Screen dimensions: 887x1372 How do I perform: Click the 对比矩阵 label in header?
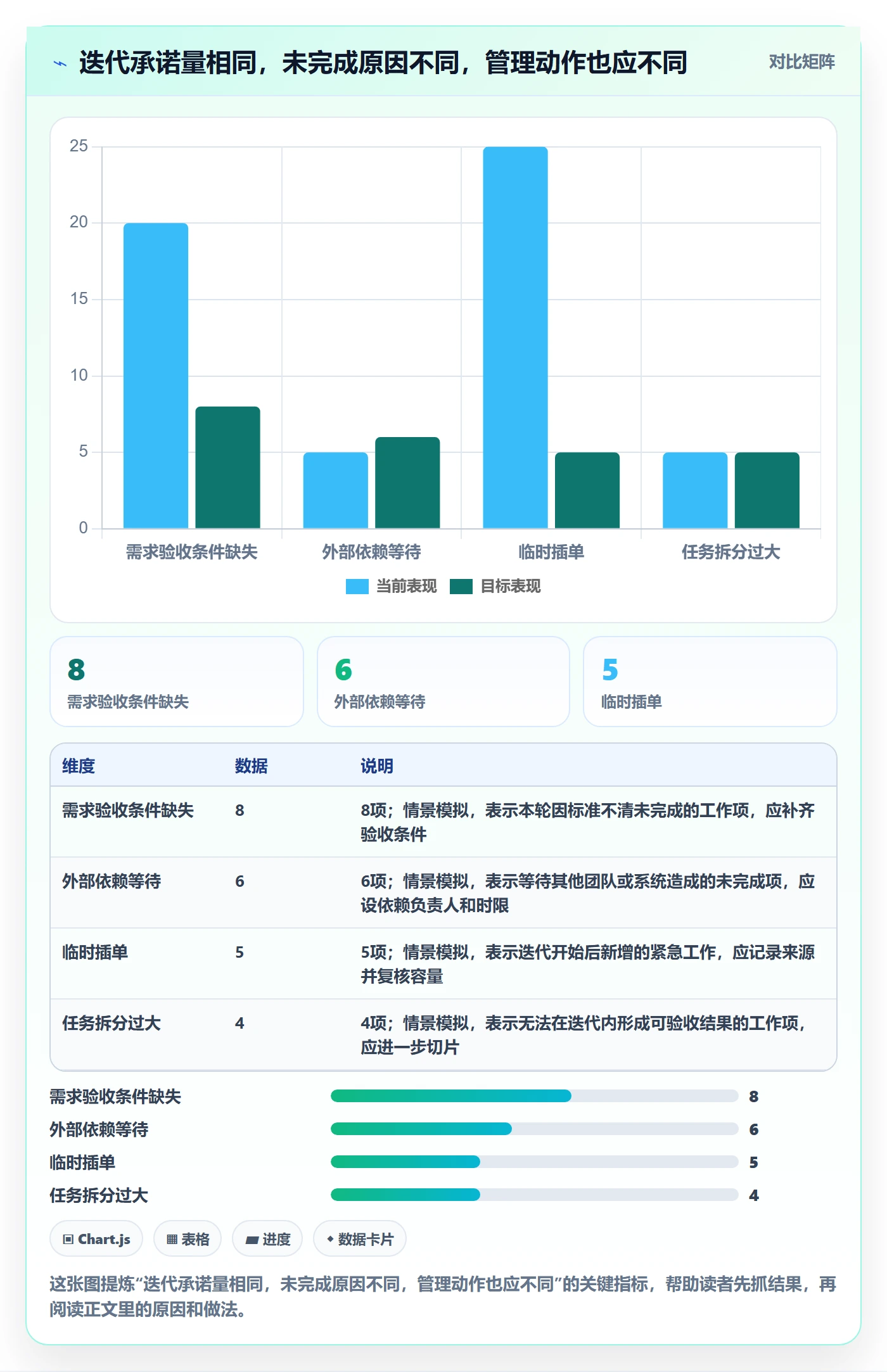[x=801, y=62]
